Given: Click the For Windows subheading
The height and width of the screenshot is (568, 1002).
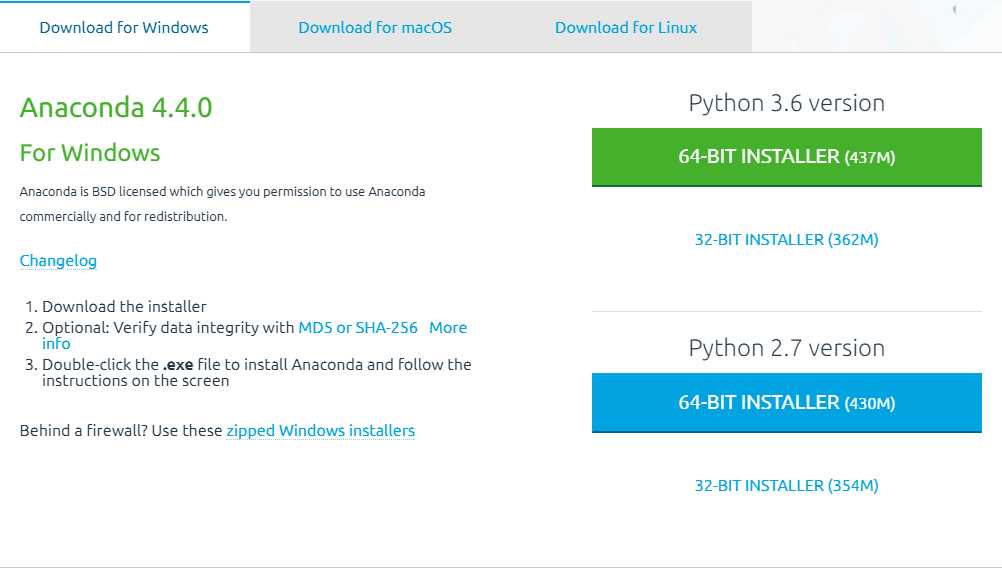Looking at the screenshot, I should [90, 153].
